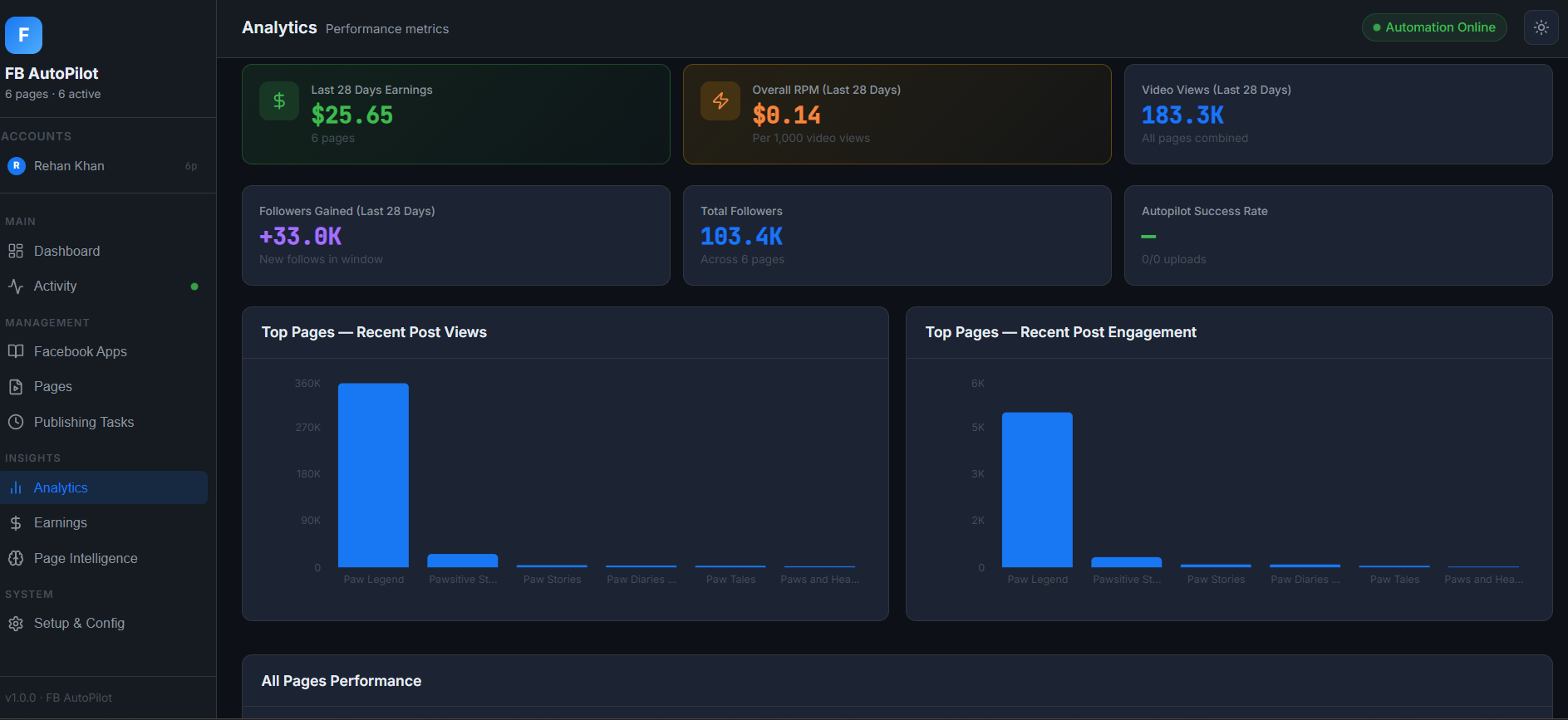Toggle the light/dark theme sun button
1568x720 pixels.
coord(1541,27)
